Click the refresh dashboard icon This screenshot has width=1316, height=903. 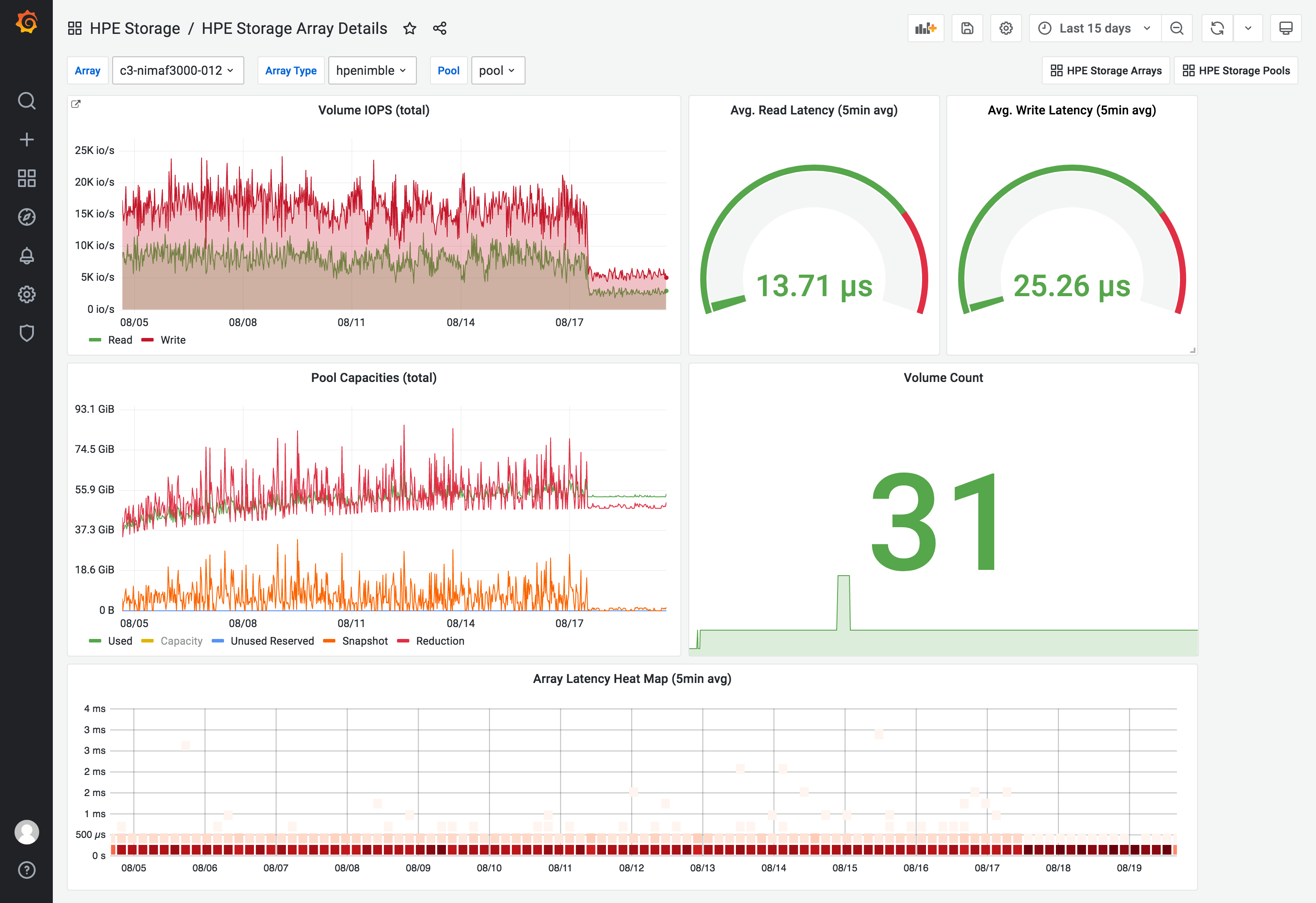[1217, 28]
